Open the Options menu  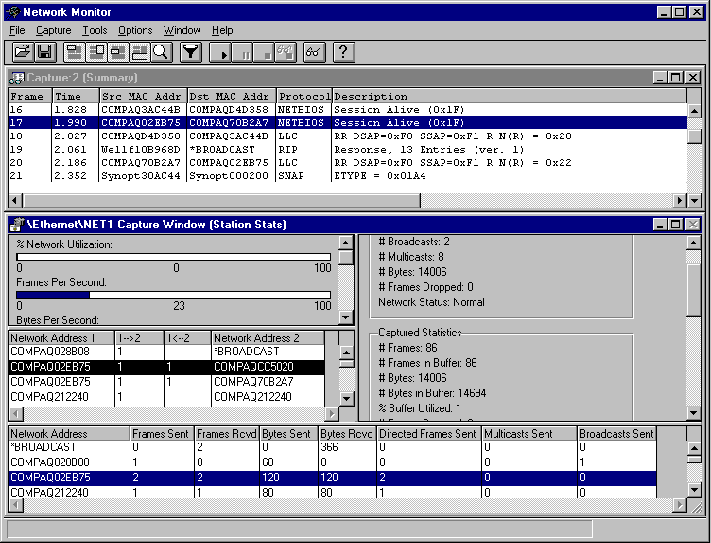pos(135,30)
